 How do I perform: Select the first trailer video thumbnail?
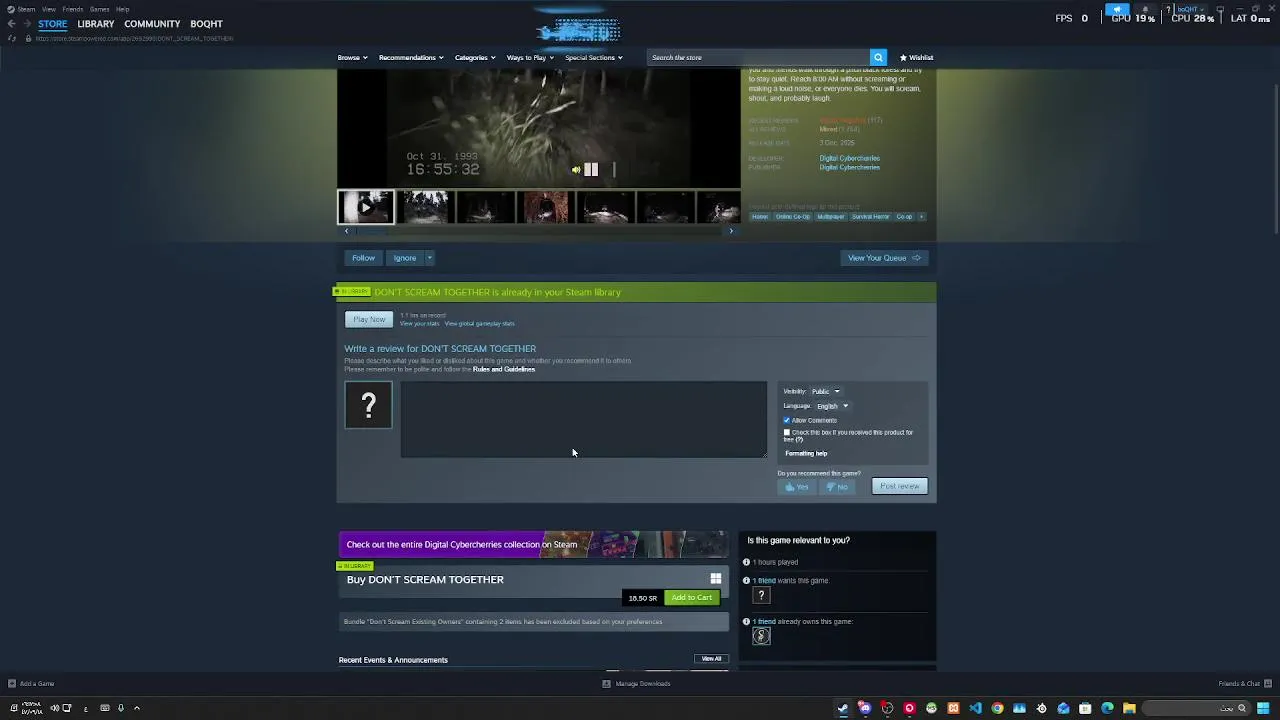click(365, 207)
